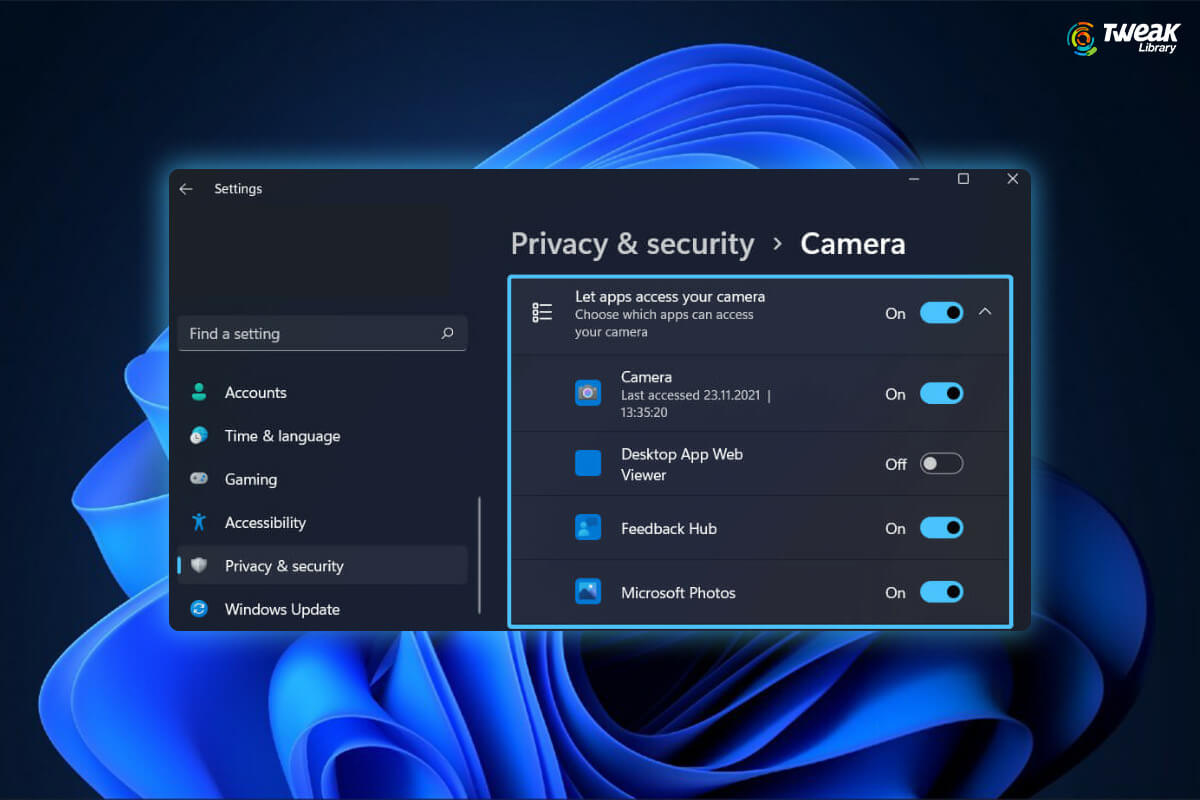1200x800 pixels.
Task: Enable Desktop App Web Viewer camera access
Action: pos(940,463)
